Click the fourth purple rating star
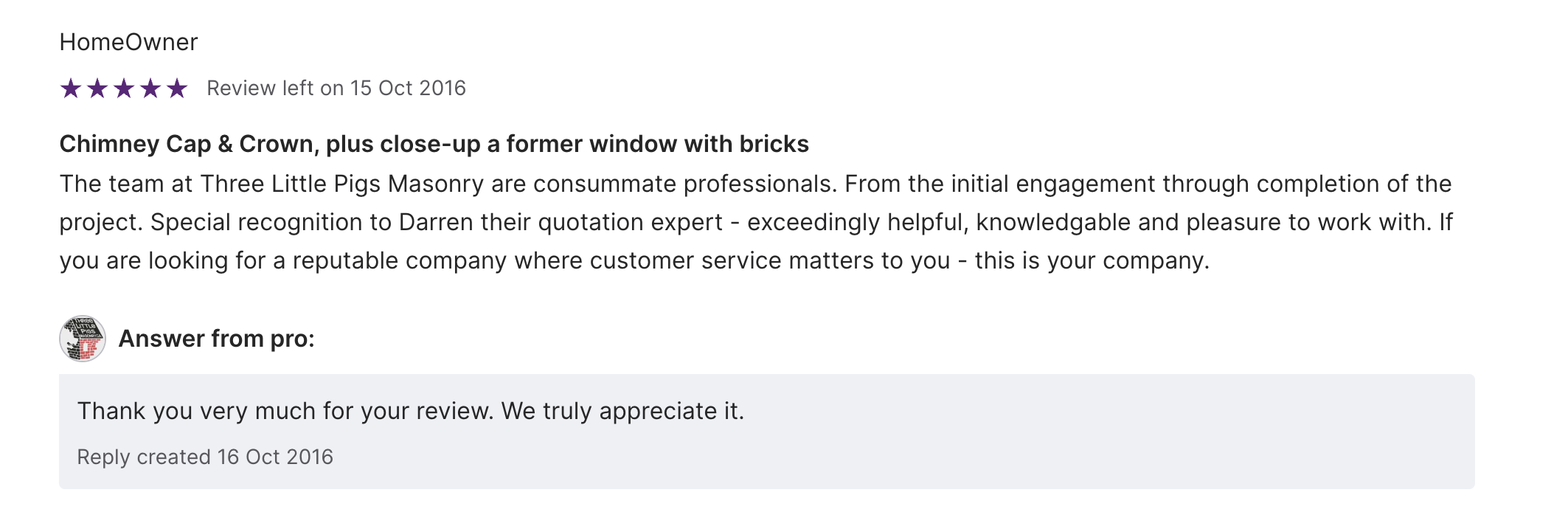Viewport: 1568px width, 512px height. pos(150,89)
